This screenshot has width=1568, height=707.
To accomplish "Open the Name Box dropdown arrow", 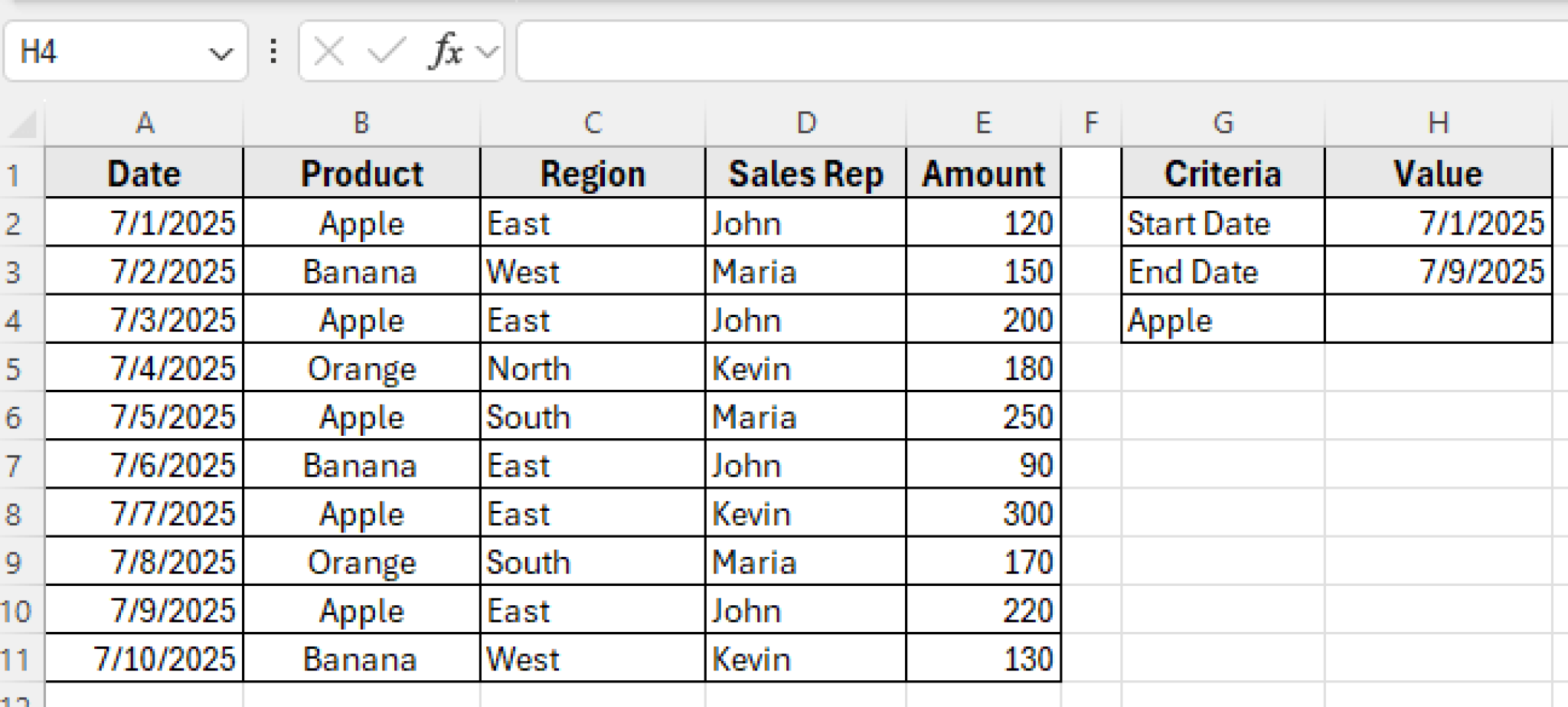I will pyautogui.click(x=221, y=51).
